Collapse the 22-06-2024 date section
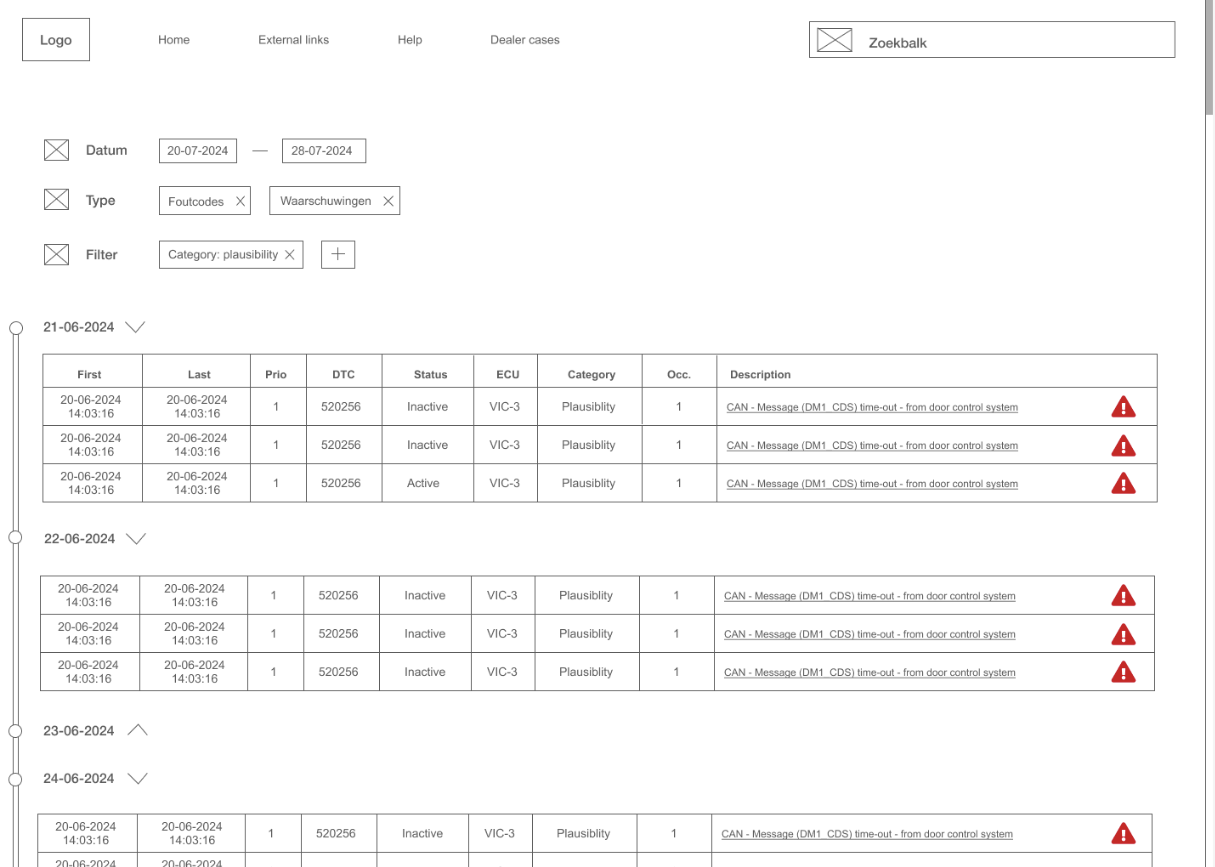This screenshot has height=867, width=1215. coord(136,539)
